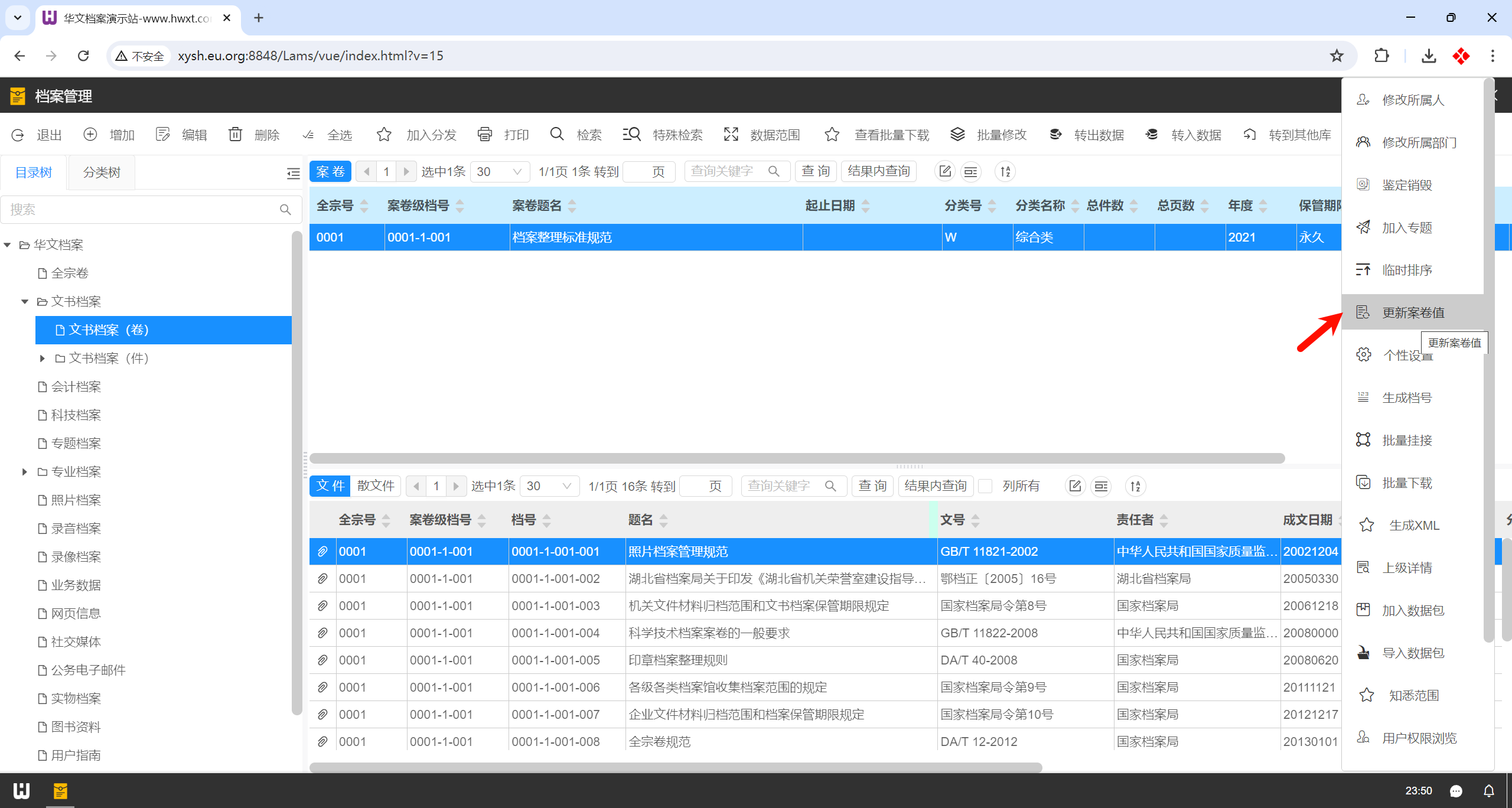Viewport: 1512px width, 808px height.
Task: Select 更新案卷值 in the dropdown menu
Action: (x=1413, y=312)
